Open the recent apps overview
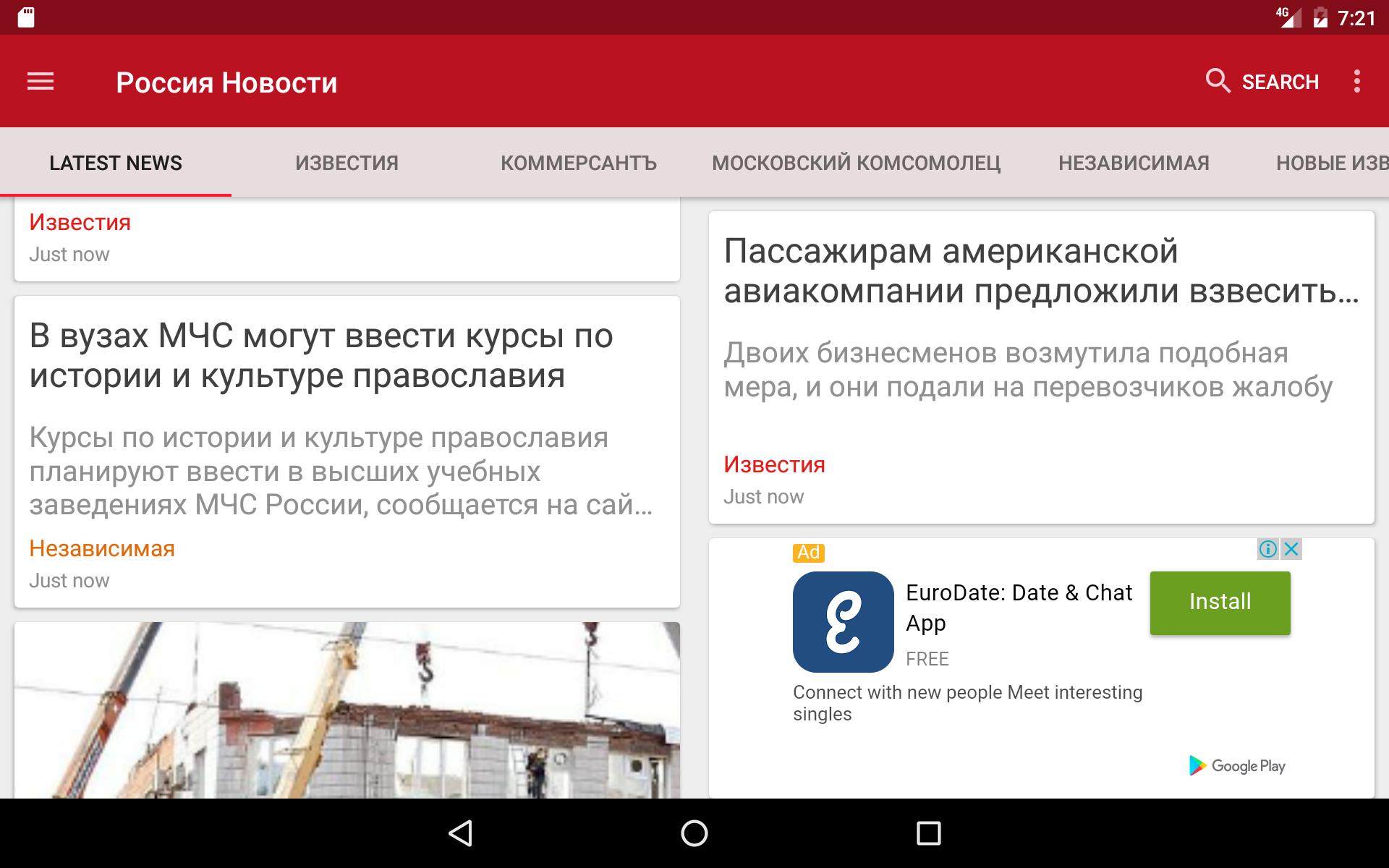 point(928,833)
